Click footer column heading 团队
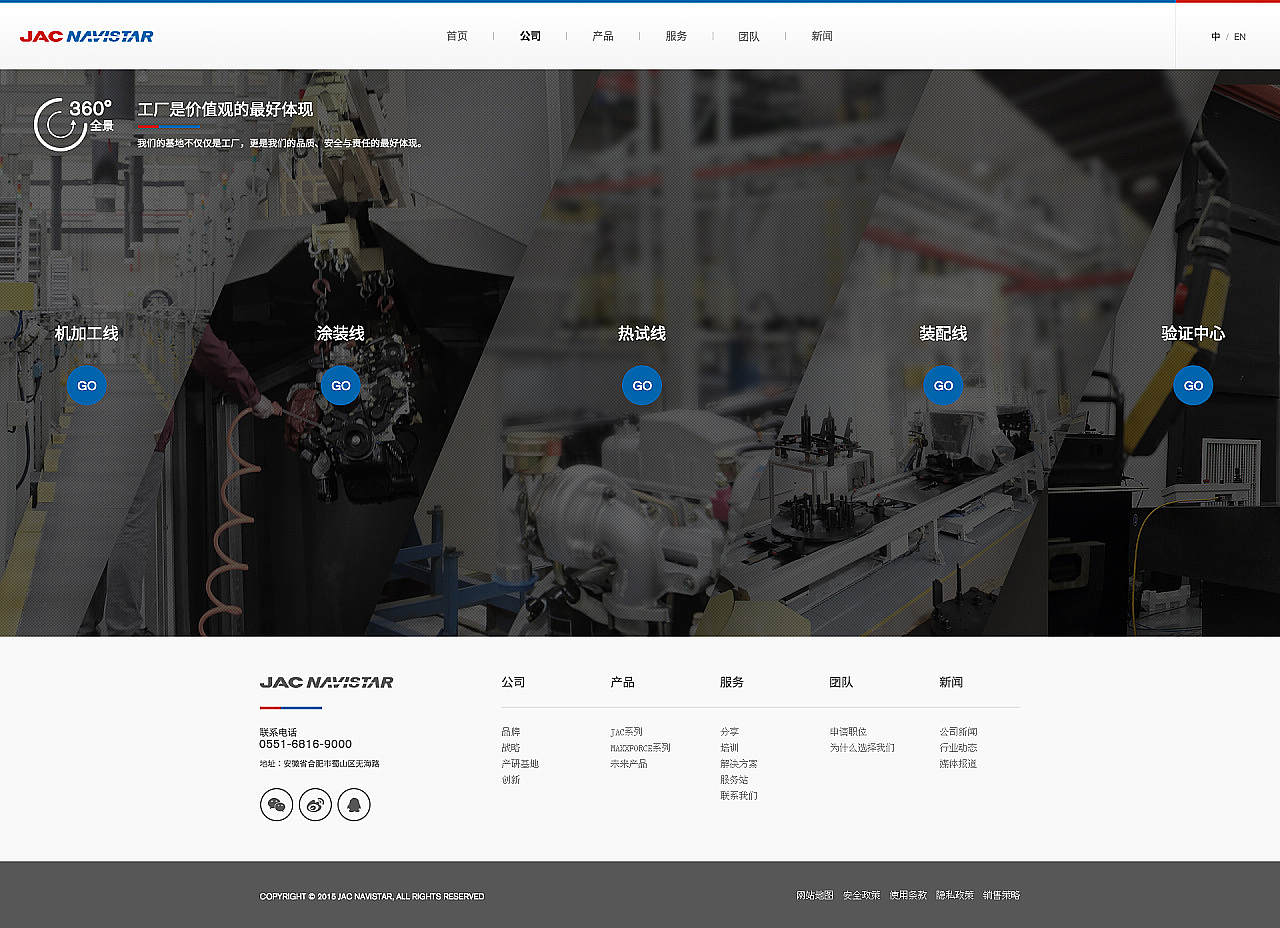The image size is (1280, 928). tap(841, 682)
